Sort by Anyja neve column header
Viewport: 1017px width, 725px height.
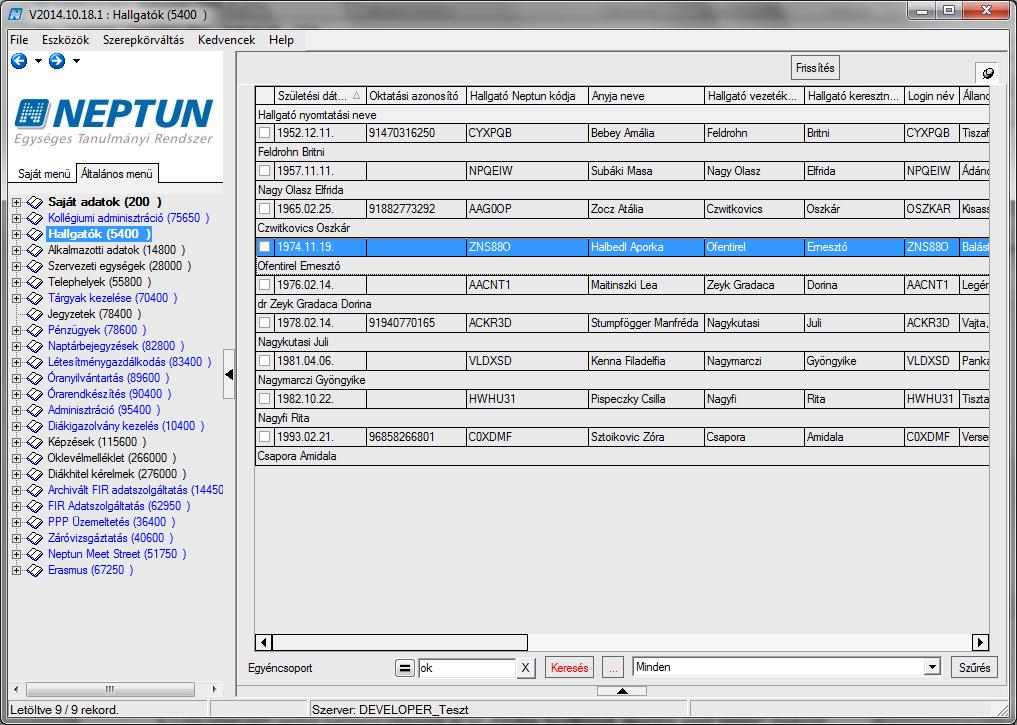pyautogui.click(x=646, y=95)
